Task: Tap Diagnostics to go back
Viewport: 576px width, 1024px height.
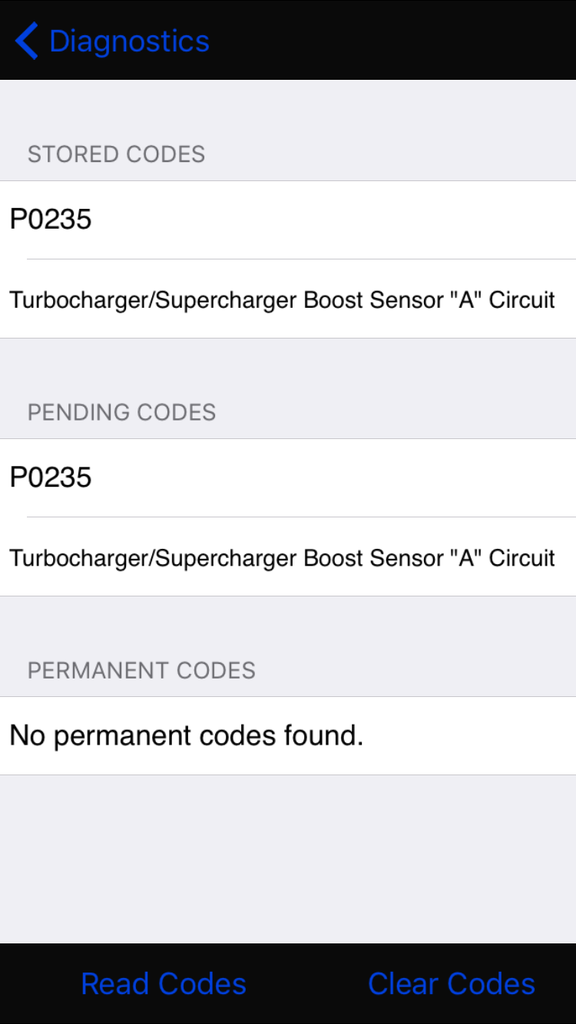Action: (x=131, y=41)
